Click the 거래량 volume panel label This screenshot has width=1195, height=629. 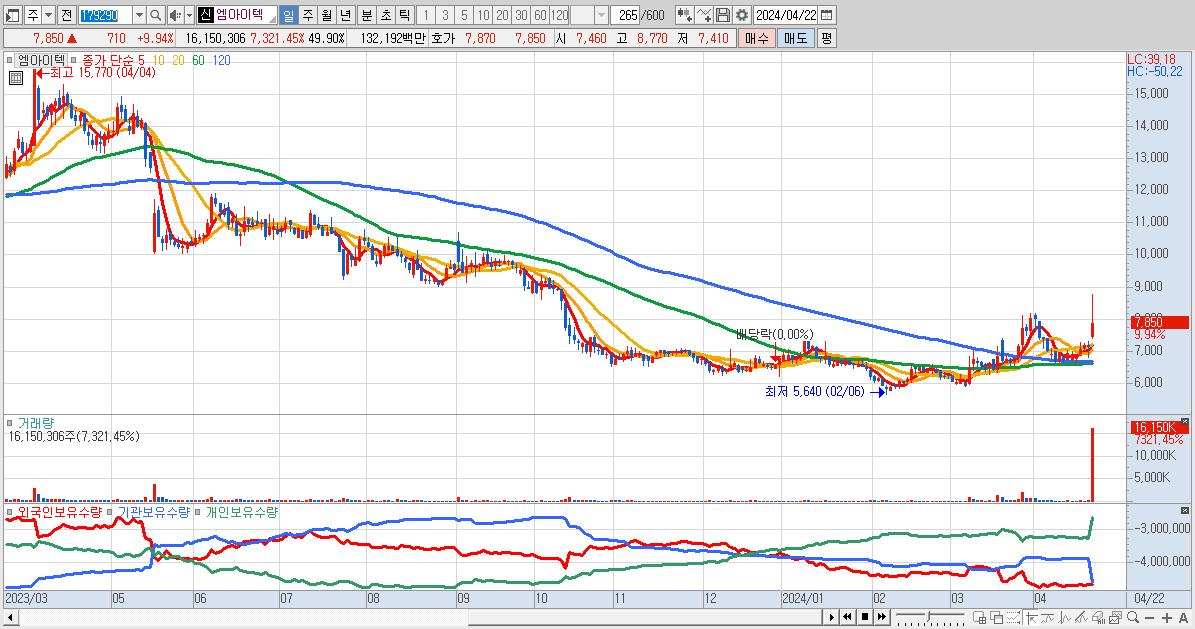[36, 423]
